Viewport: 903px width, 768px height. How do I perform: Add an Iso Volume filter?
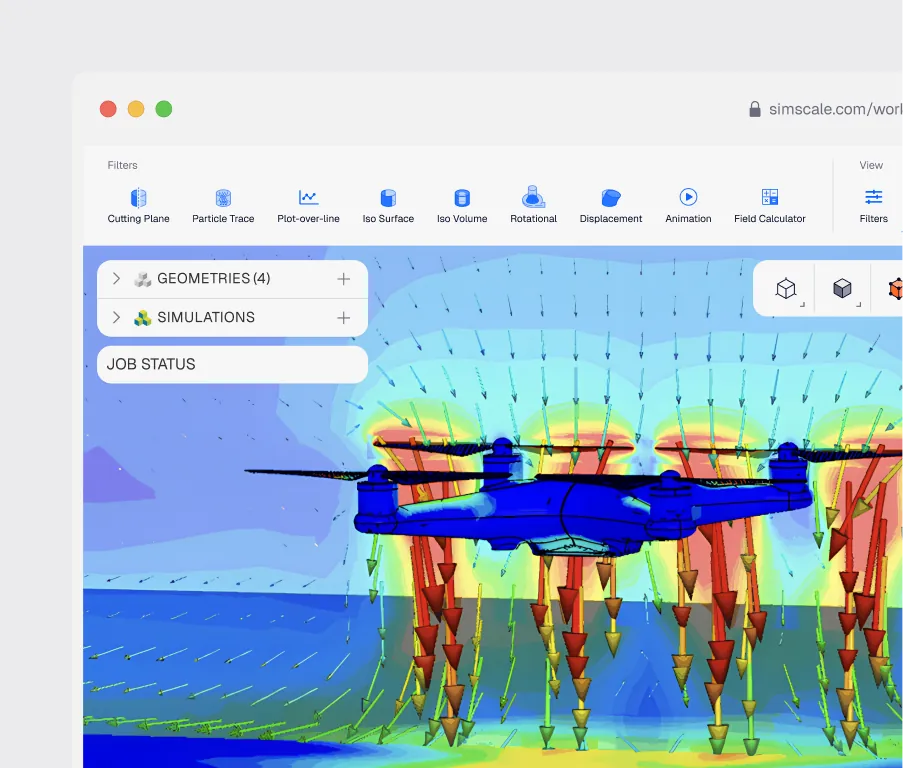click(x=462, y=206)
